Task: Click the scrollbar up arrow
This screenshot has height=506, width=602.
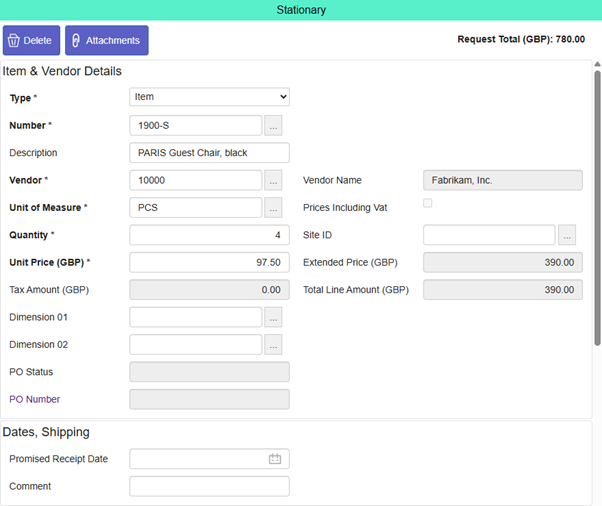Action: click(597, 64)
